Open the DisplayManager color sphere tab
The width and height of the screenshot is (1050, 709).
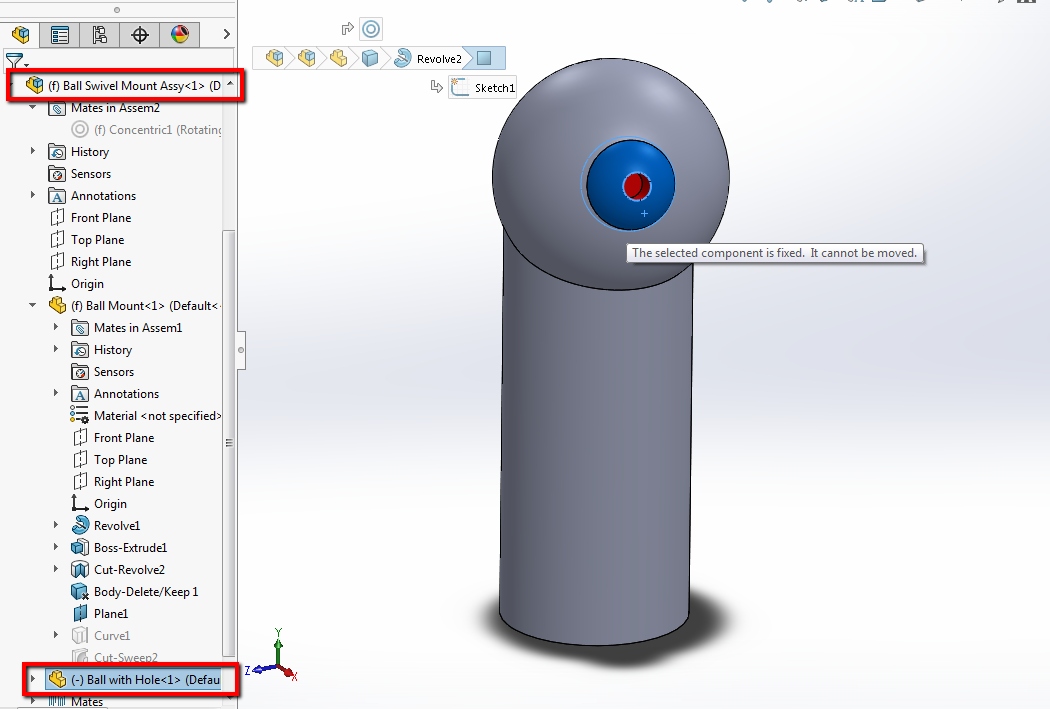point(179,35)
